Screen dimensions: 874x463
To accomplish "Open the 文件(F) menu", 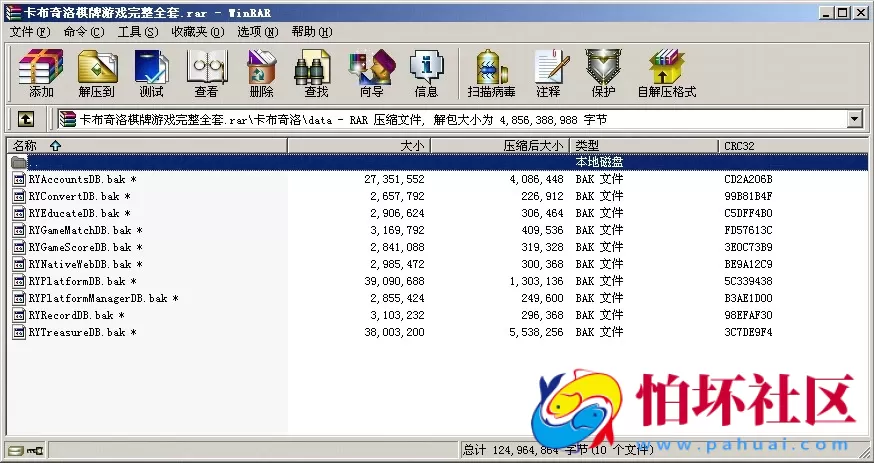I will 30,32.
